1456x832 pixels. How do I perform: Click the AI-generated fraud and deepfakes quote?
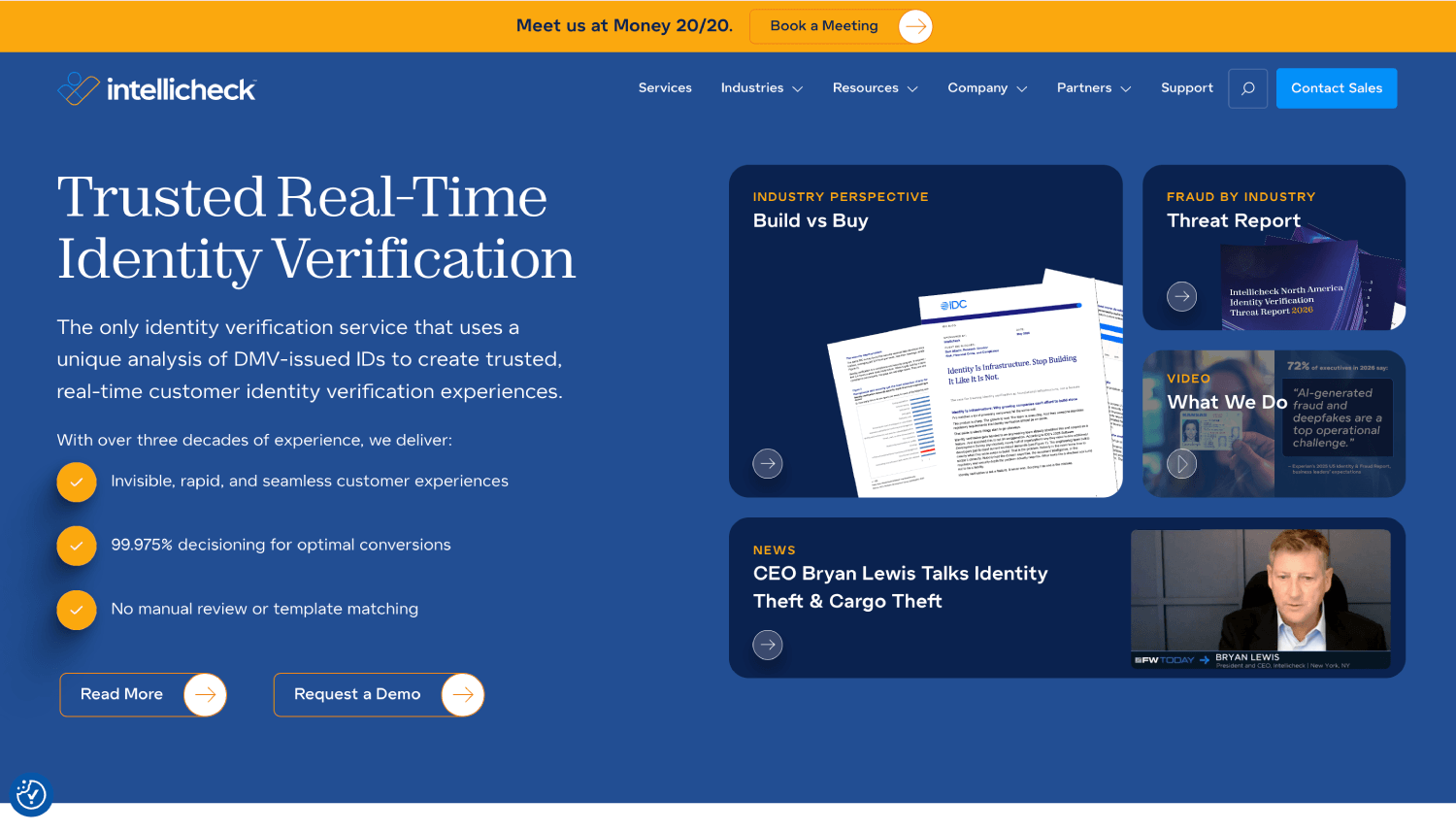coord(1338,417)
